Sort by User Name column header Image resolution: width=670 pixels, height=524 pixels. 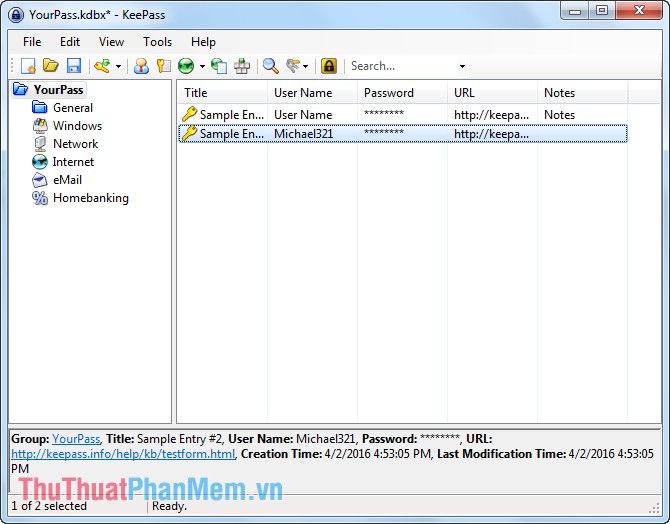coord(312,93)
